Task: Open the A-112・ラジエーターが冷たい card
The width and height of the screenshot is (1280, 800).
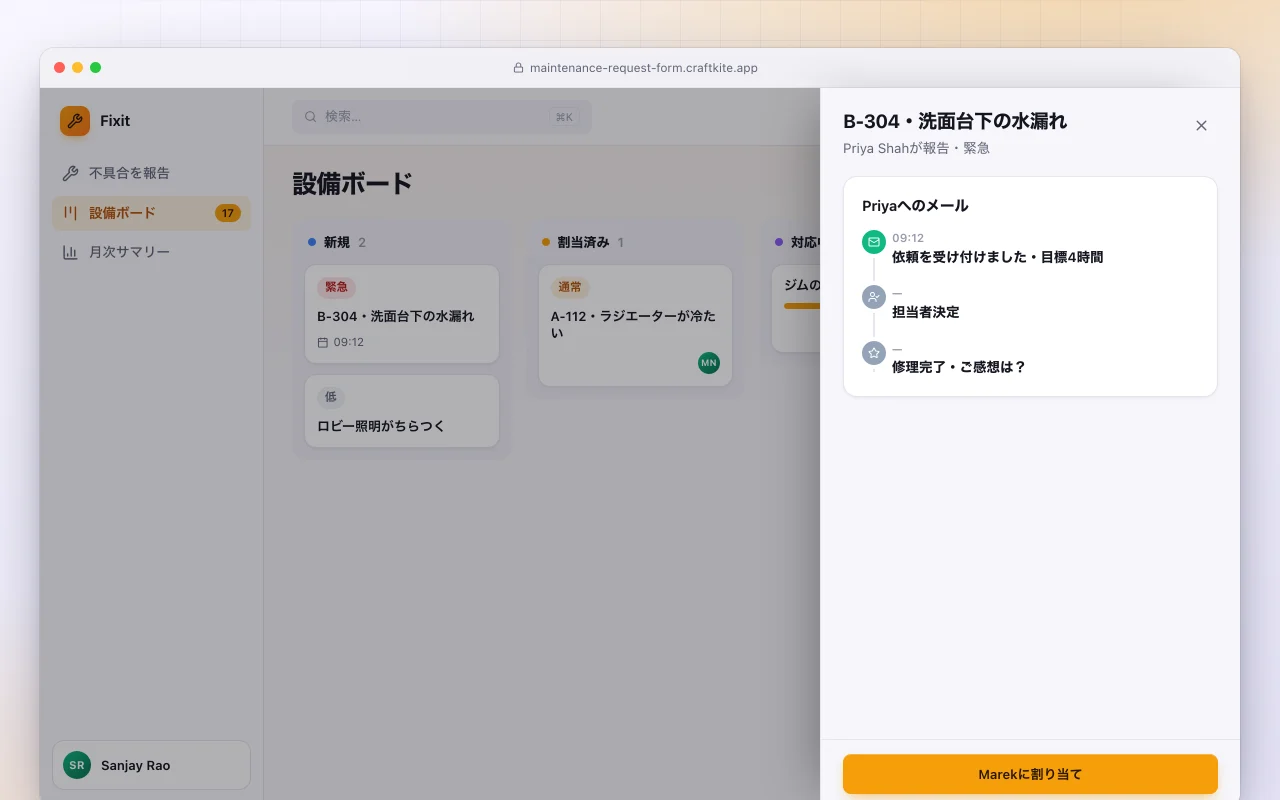Action: pyautogui.click(x=635, y=326)
